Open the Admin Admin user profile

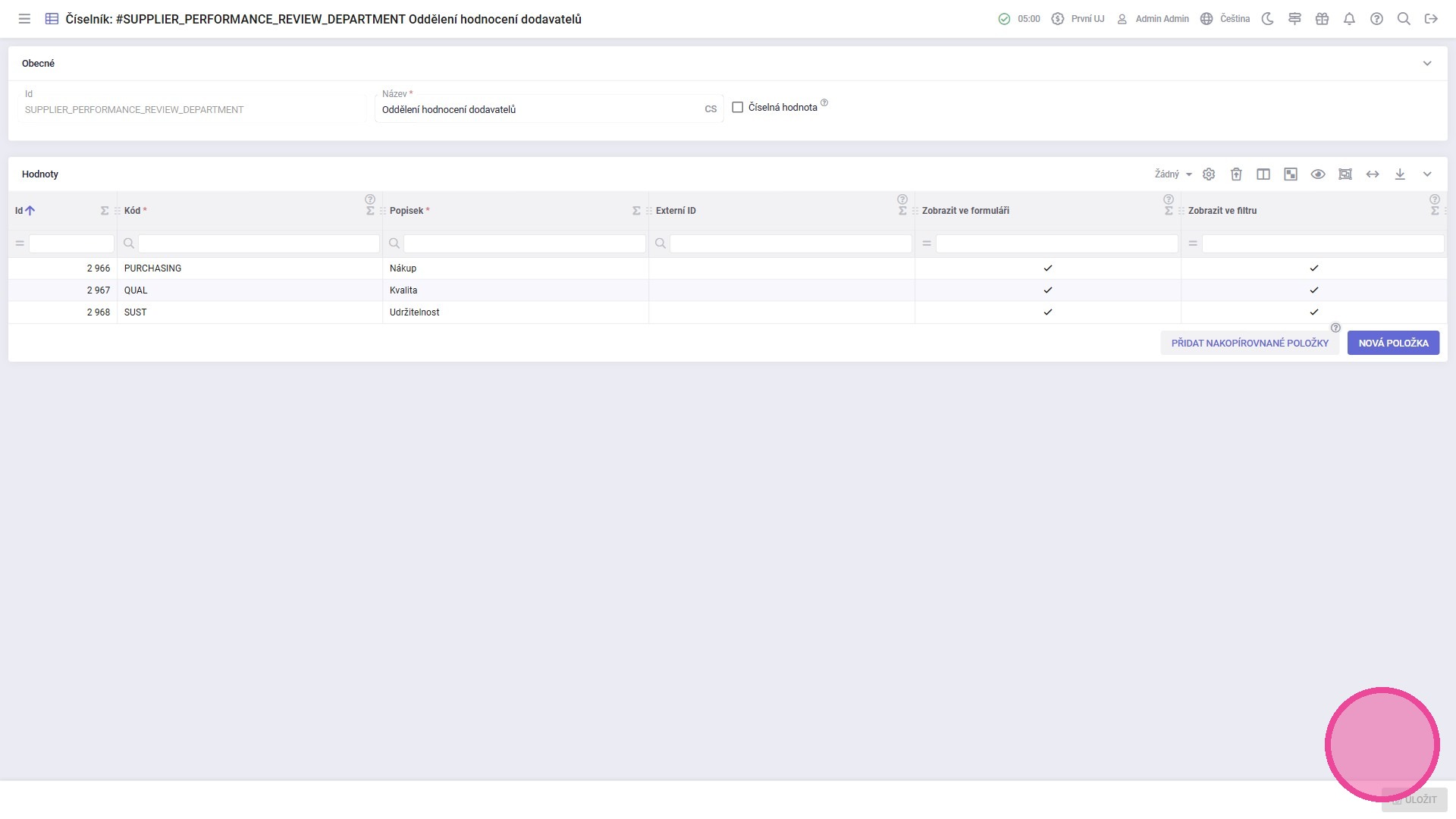click(1153, 19)
